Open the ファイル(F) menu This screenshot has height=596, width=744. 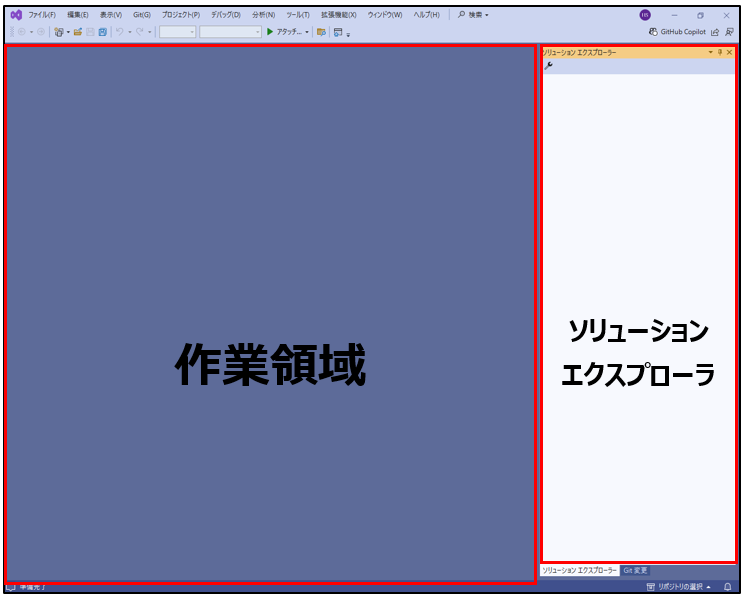pos(42,15)
